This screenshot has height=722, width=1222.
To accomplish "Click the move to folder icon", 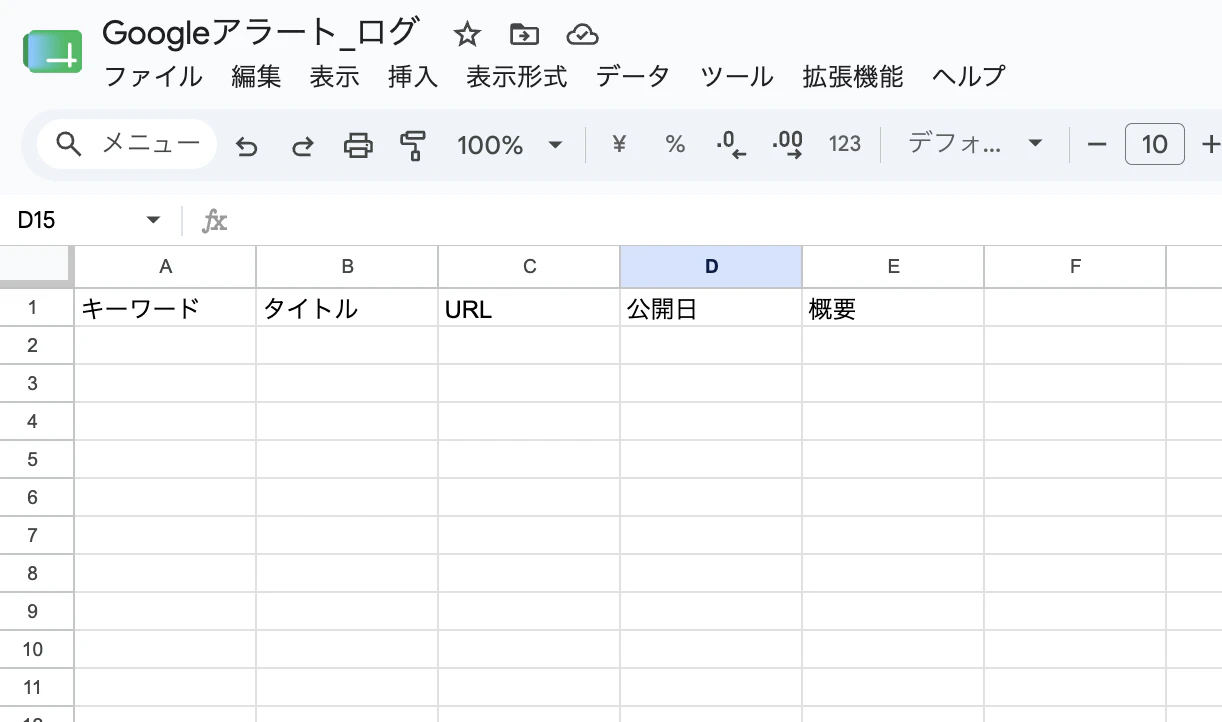I will [x=524, y=35].
